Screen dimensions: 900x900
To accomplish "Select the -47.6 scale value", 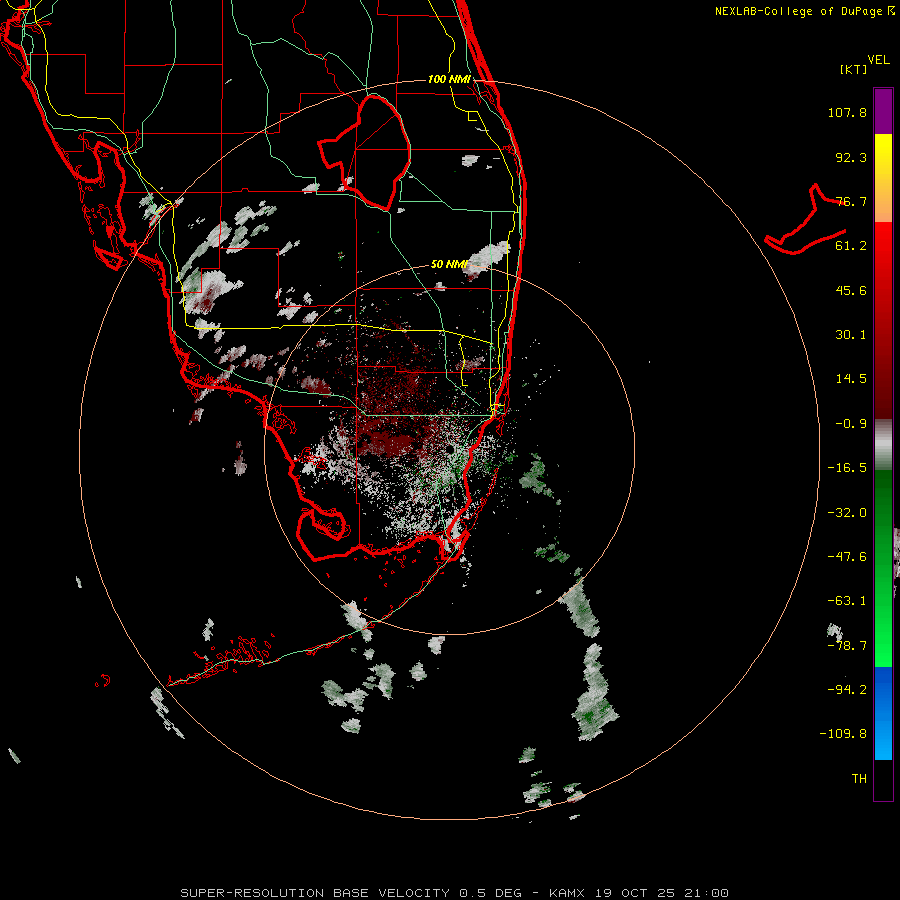I will coord(847,557).
